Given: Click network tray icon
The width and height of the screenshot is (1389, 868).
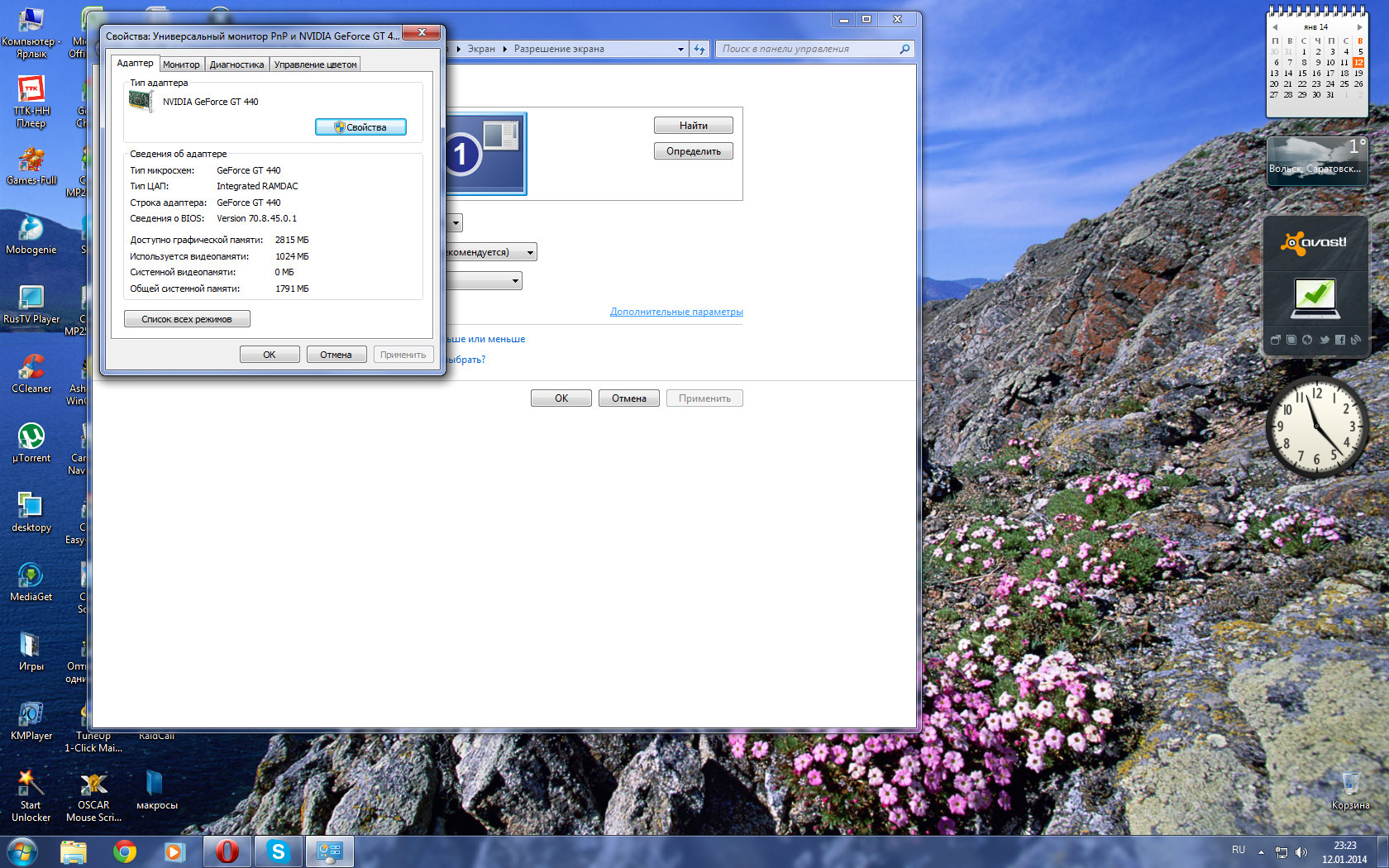Looking at the screenshot, I should click(1282, 852).
